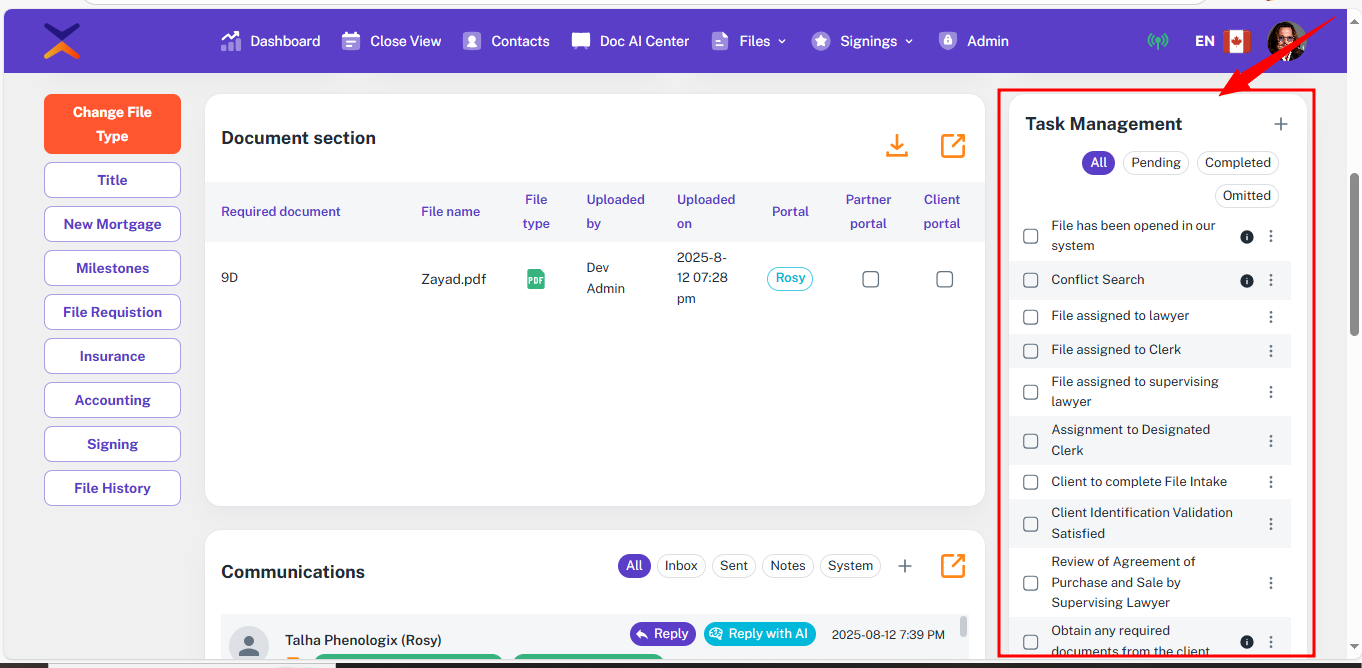This screenshot has height=668, width=1362.
Task: Enable Client portal checkbox for Zayad.pdf
Action: 944,280
